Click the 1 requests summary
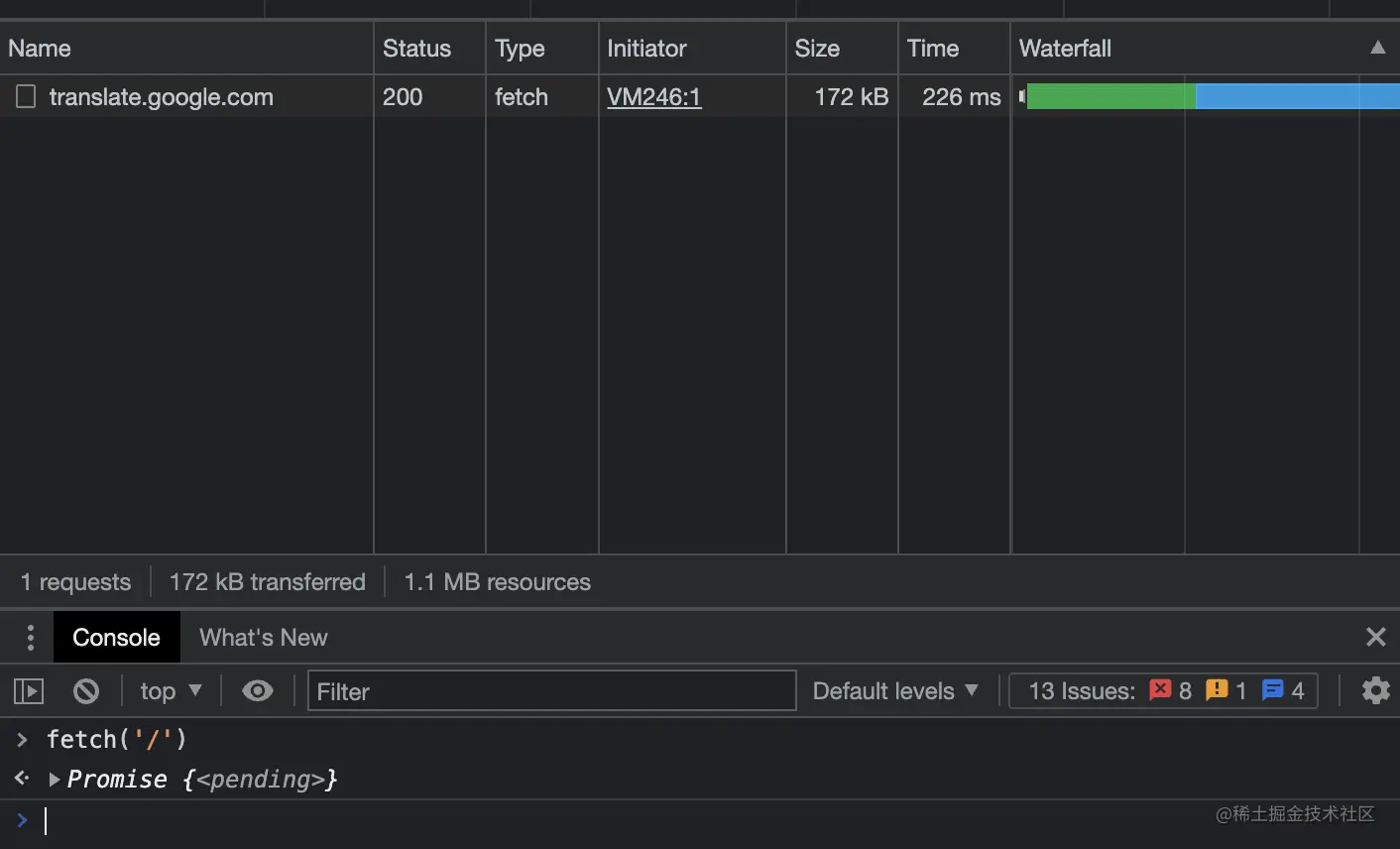 pos(75,582)
